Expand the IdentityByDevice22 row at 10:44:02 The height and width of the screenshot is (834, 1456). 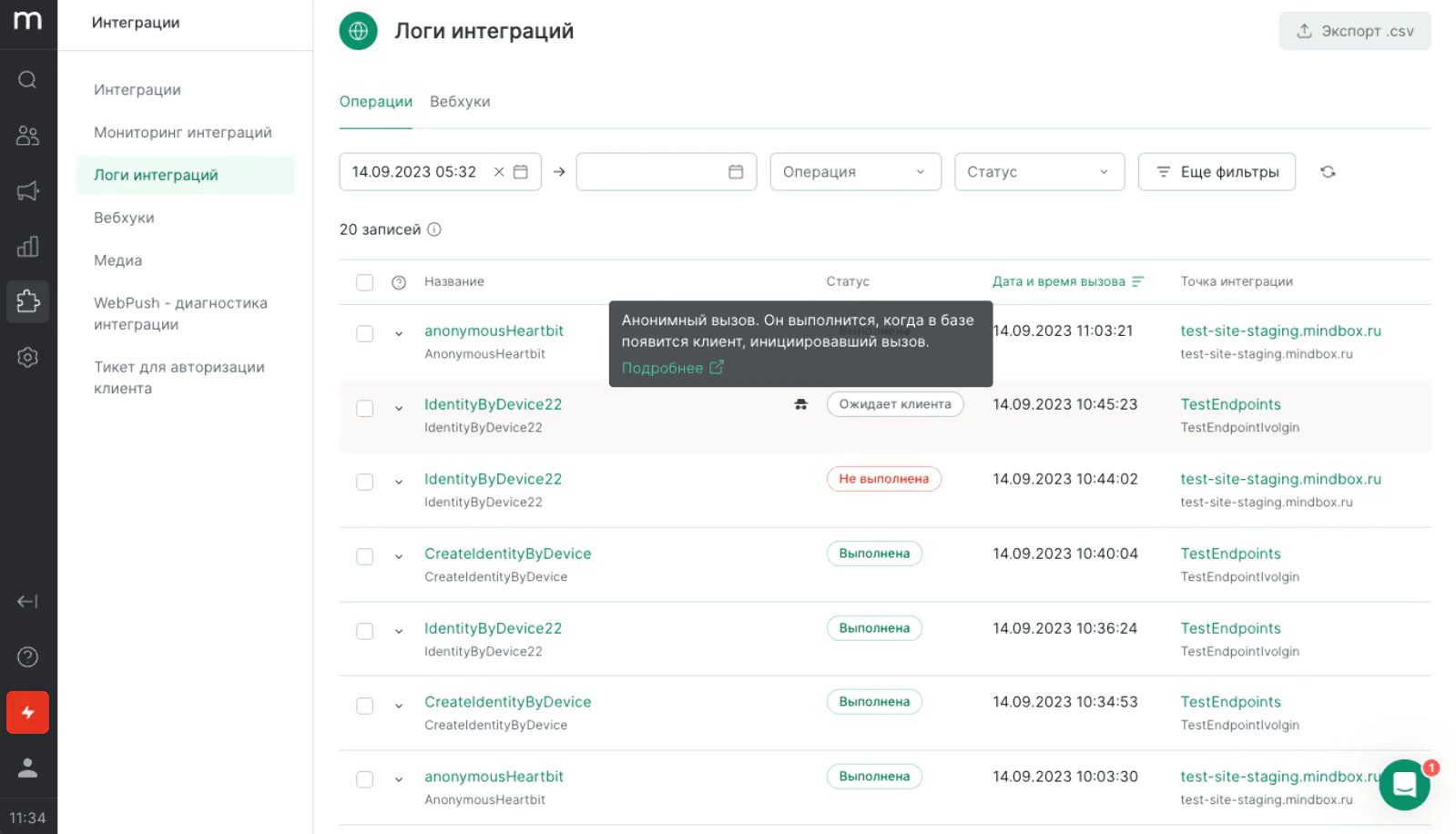[x=399, y=482]
